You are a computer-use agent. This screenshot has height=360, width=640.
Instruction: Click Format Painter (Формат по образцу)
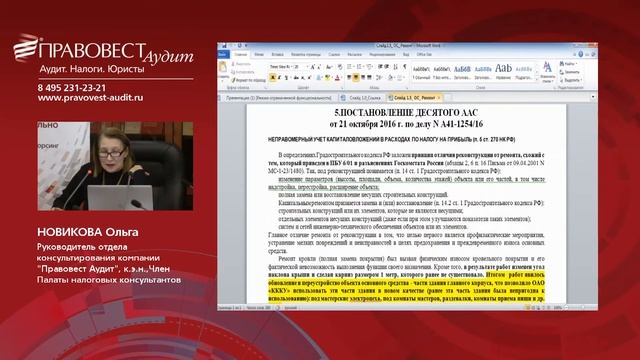(x=248, y=80)
